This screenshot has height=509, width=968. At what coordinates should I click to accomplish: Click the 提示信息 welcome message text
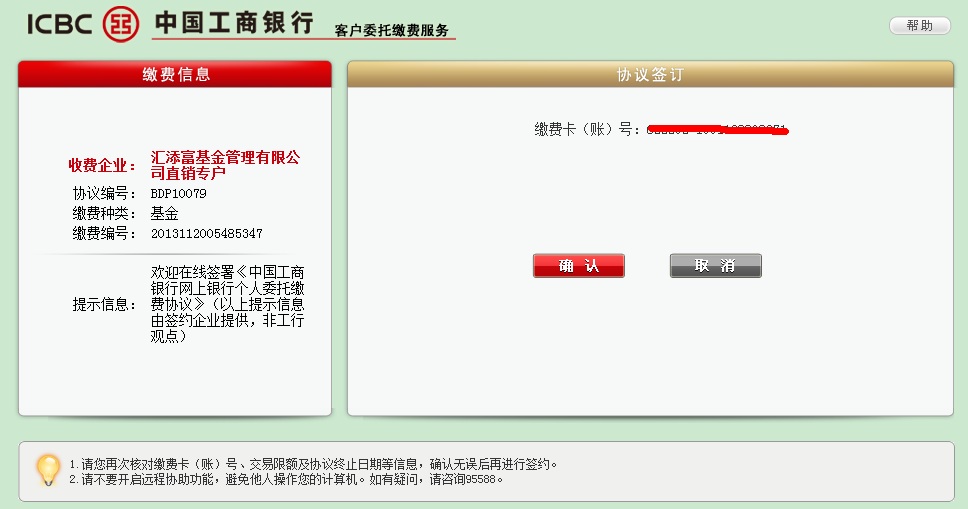pos(227,304)
